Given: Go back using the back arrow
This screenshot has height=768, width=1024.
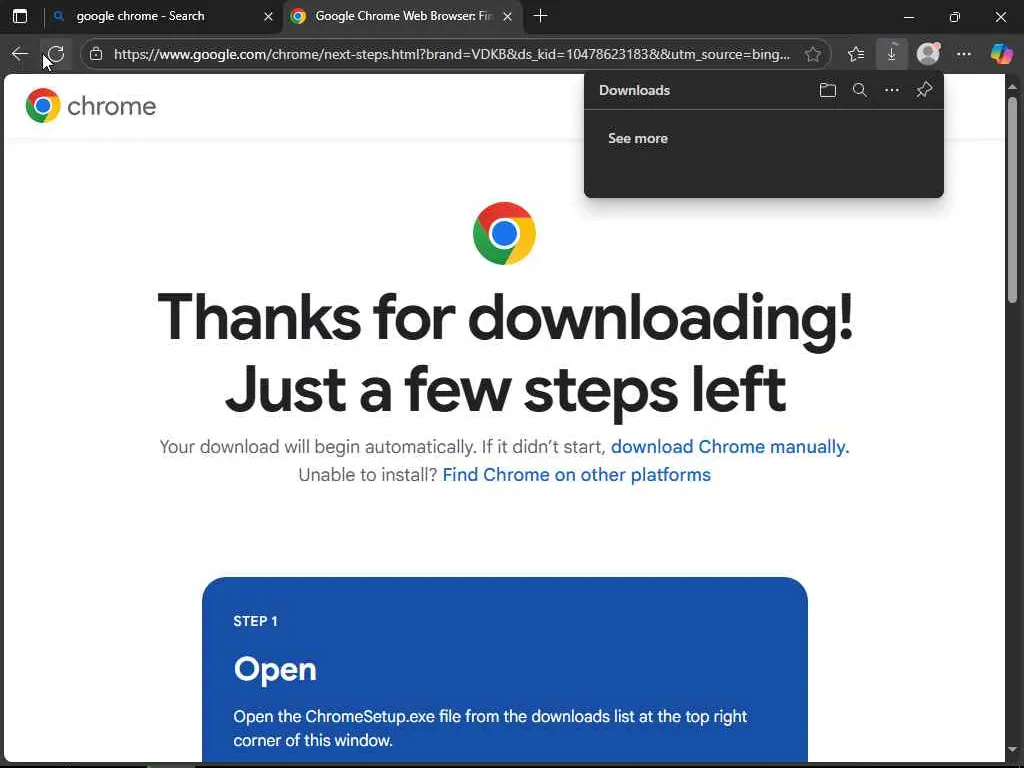Looking at the screenshot, I should click(x=20, y=54).
